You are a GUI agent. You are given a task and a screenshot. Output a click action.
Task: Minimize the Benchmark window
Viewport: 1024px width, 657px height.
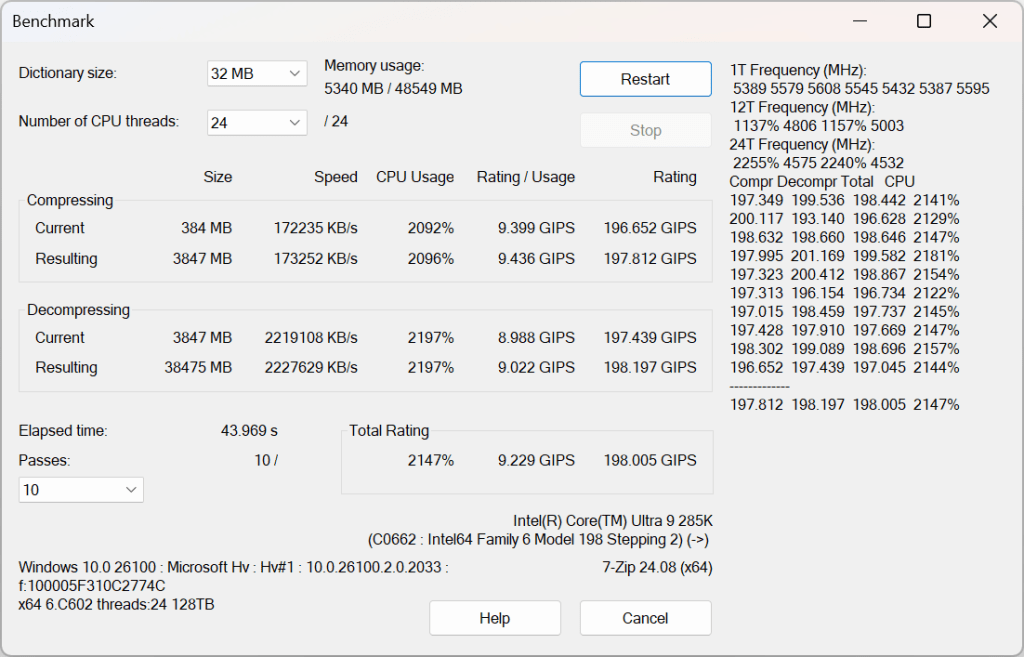(x=859, y=20)
